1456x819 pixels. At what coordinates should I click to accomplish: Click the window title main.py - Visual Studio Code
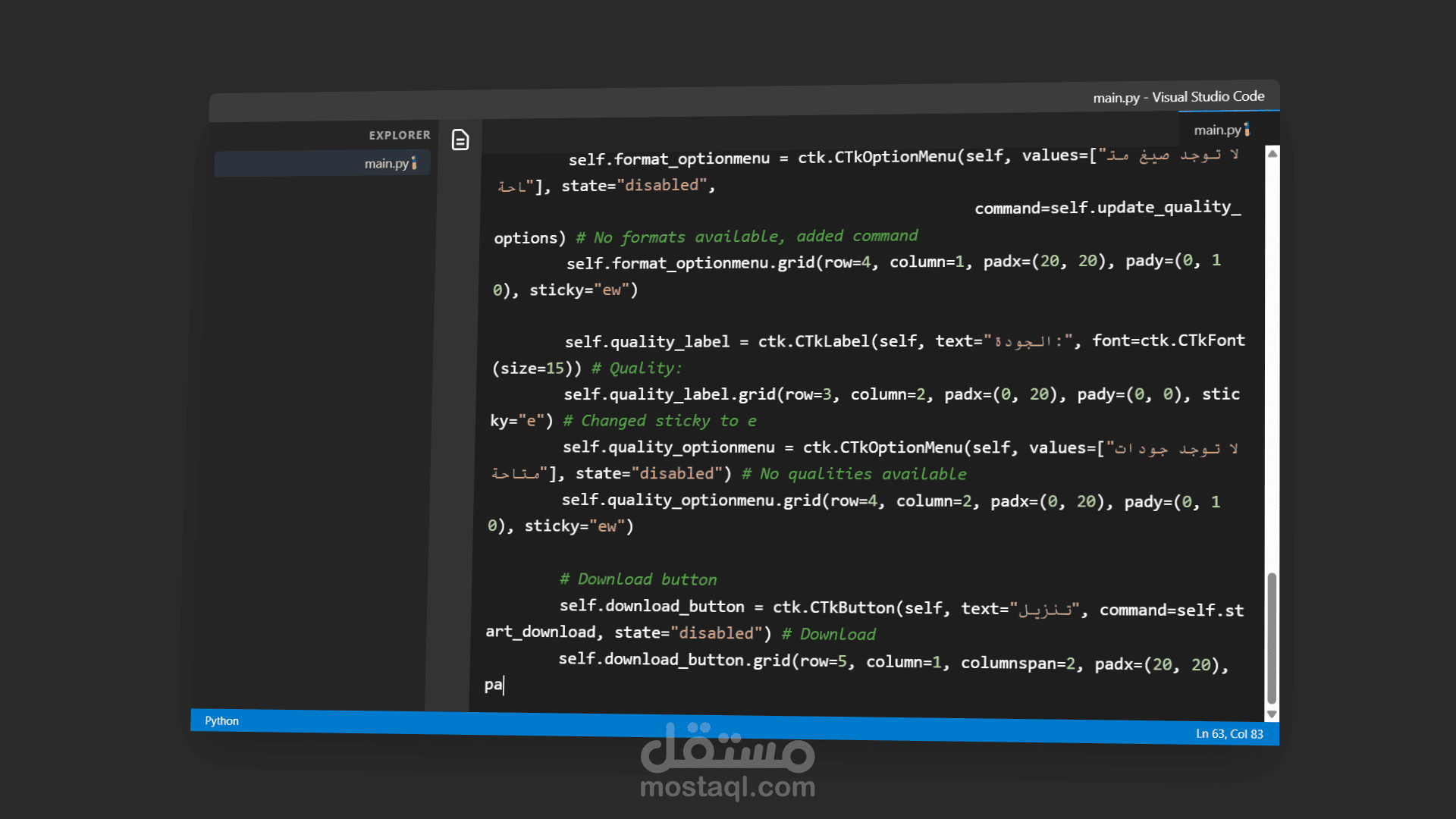coord(1178,97)
